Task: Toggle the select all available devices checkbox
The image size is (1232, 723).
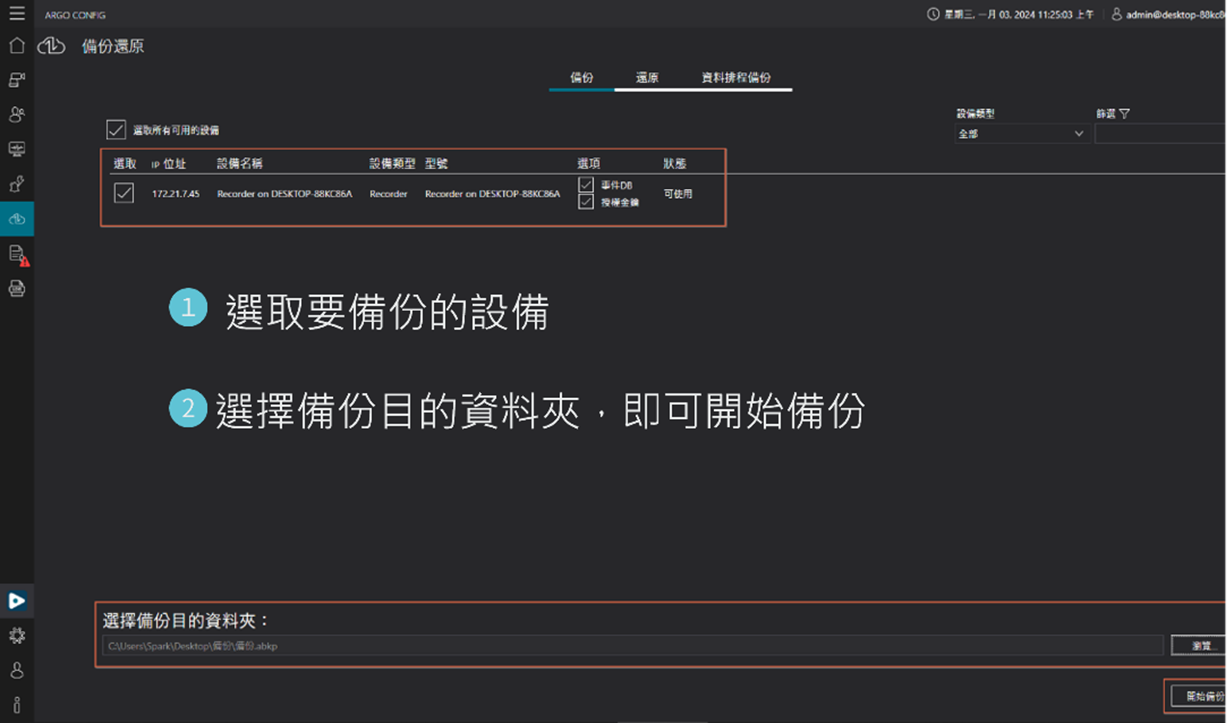Action: pyautogui.click(x=116, y=130)
